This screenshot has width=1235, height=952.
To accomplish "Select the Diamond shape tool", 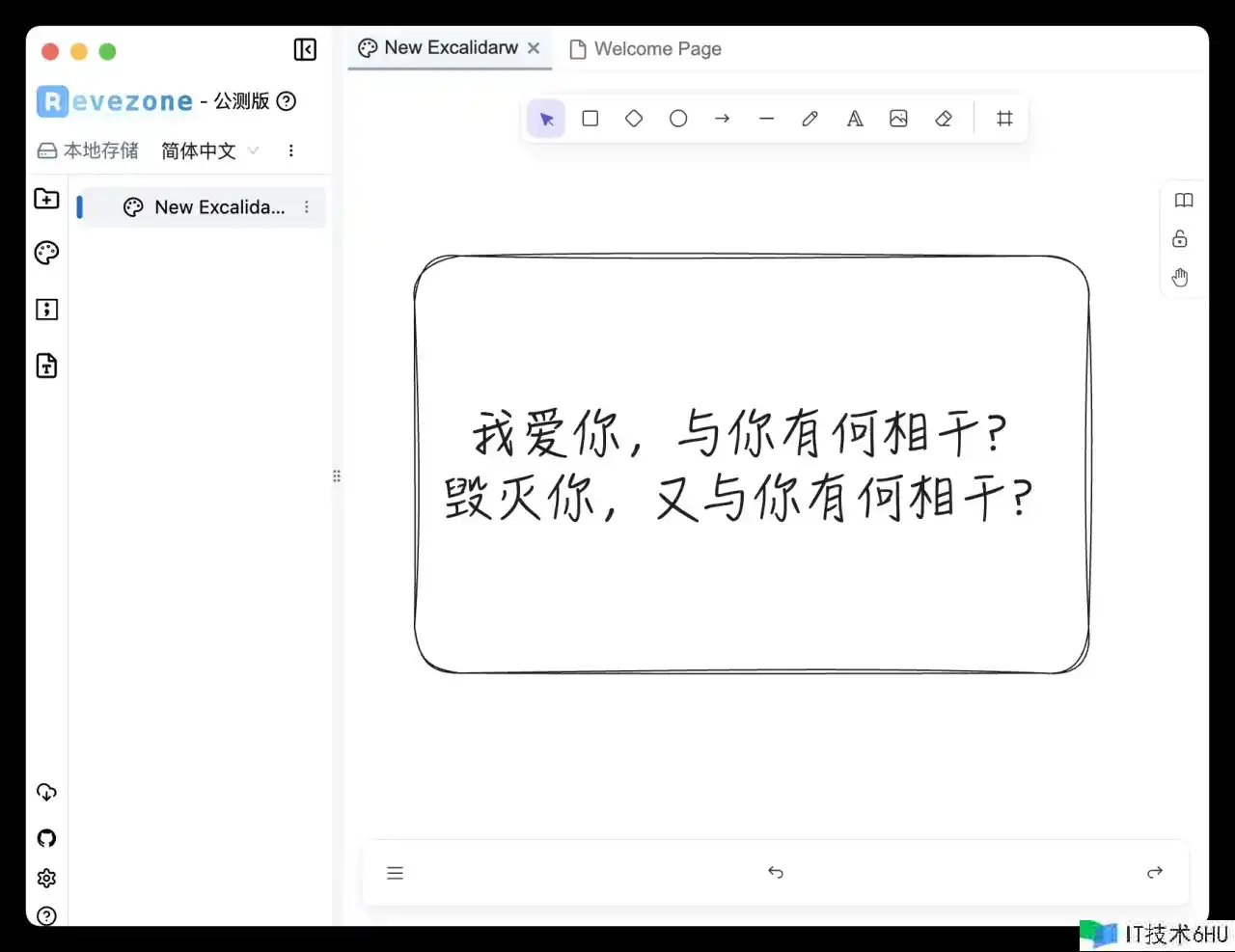I will 634,119.
